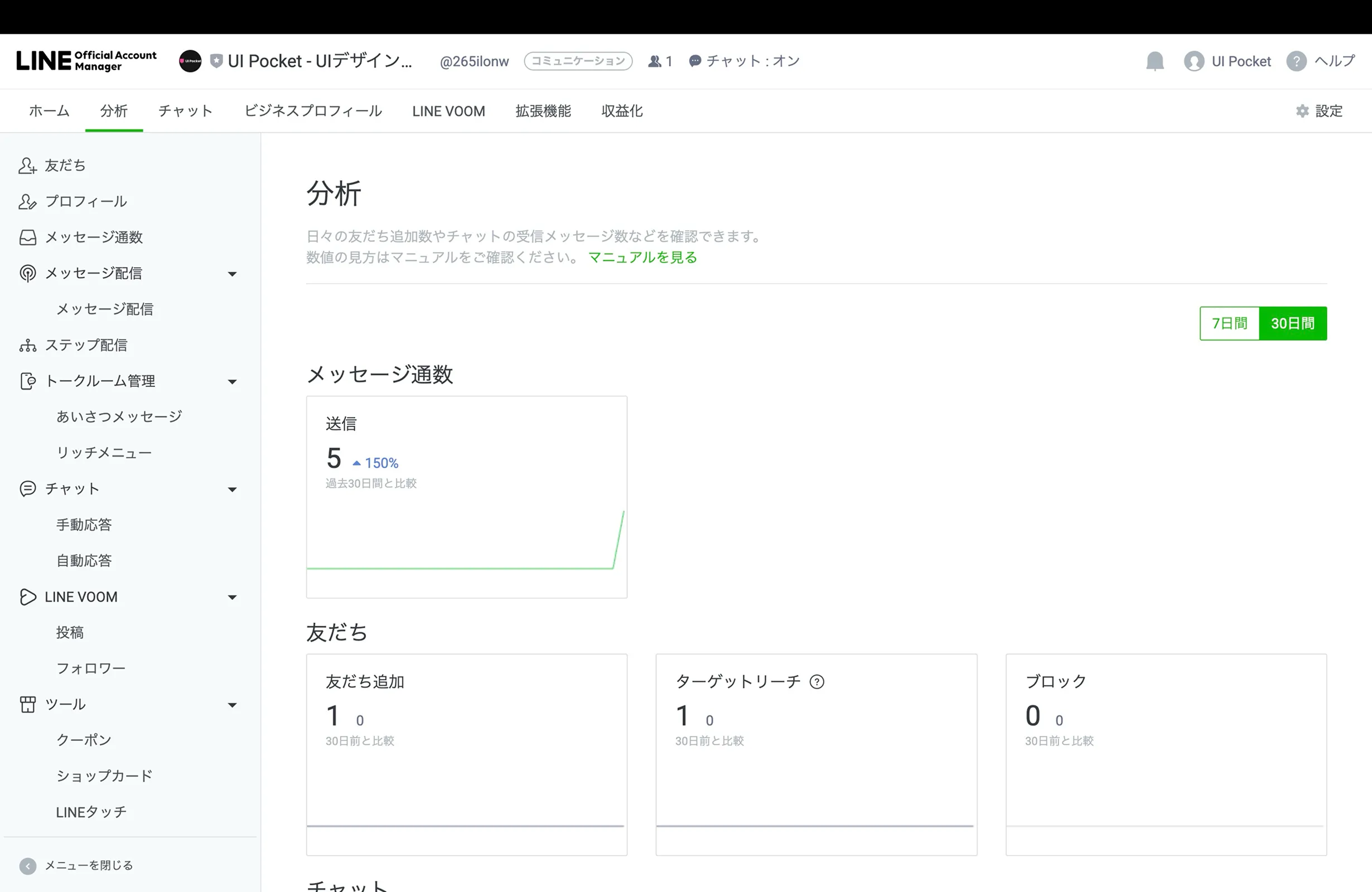Screen dimensions: 1372x892
Task: Collapse the ツール section arrow
Action: [233, 705]
